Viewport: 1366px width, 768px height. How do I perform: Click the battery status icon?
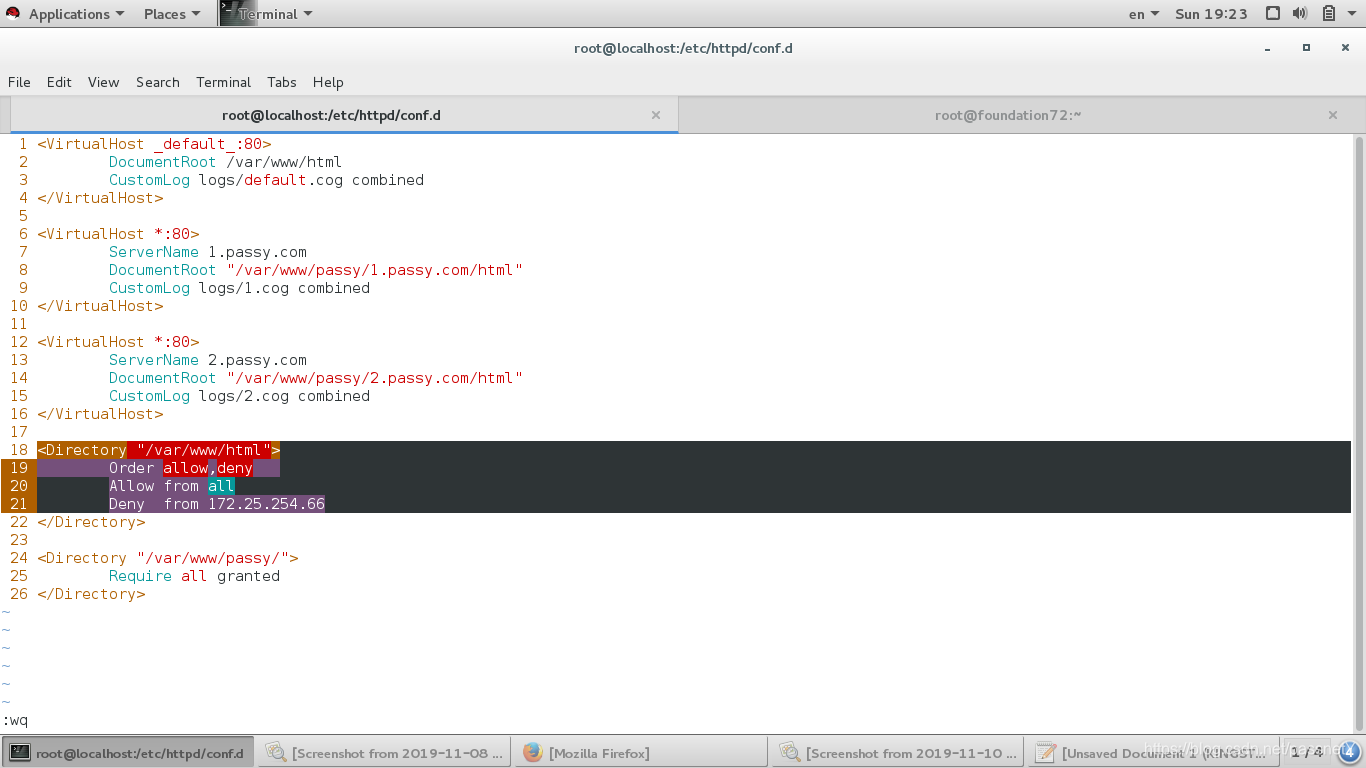pyautogui.click(x=1329, y=14)
